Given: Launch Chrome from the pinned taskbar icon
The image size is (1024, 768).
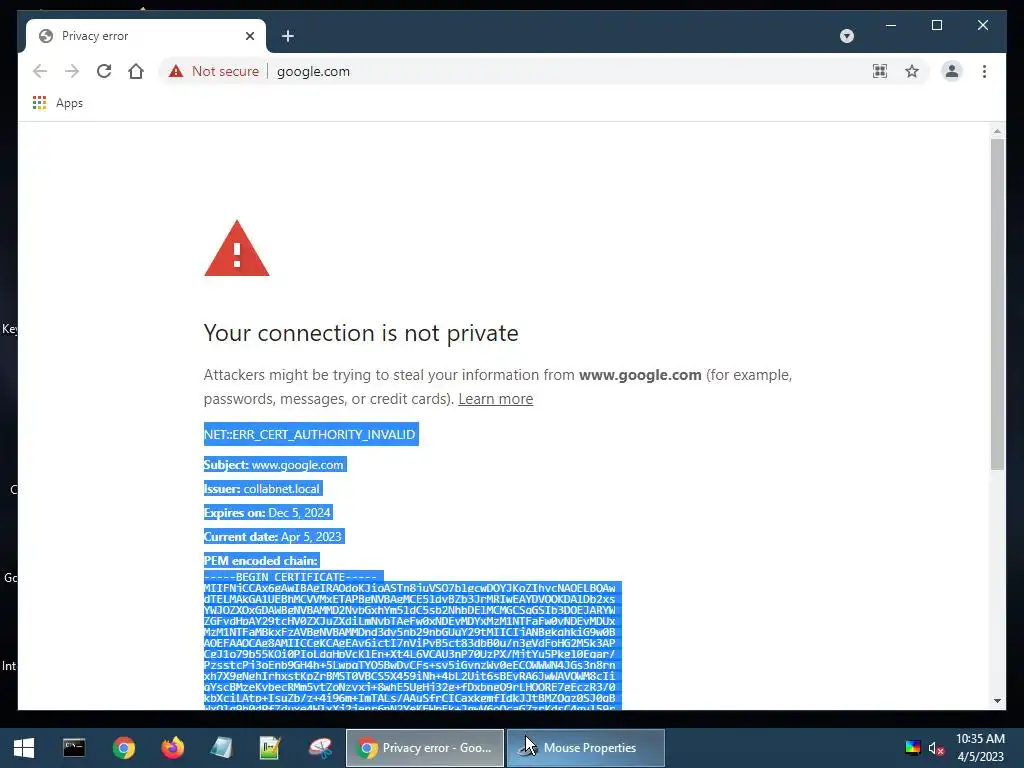Looking at the screenshot, I should (x=123, y=748).
